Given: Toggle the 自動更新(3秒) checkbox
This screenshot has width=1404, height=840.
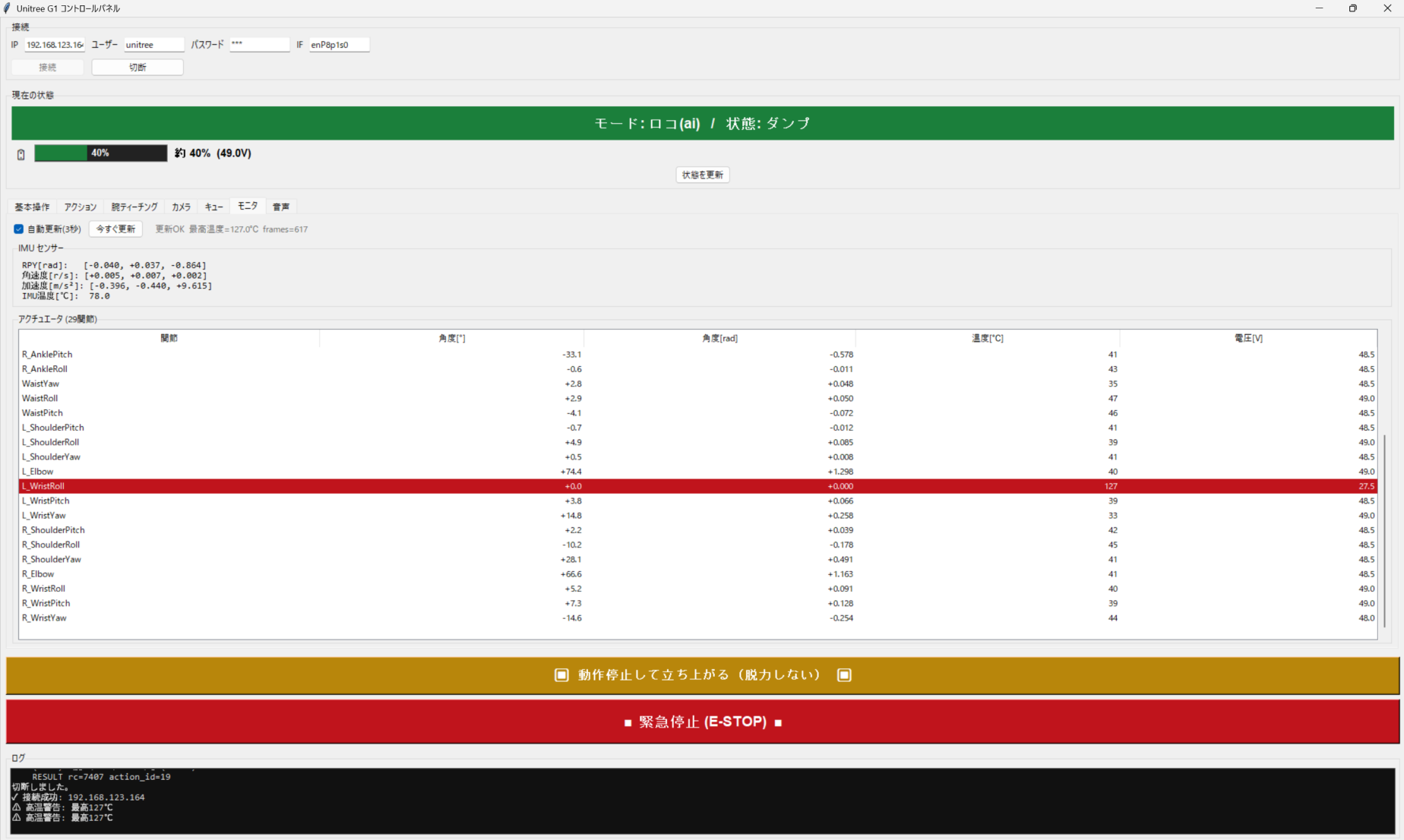Looking at the screenshot, I should [x=19, y=229].
